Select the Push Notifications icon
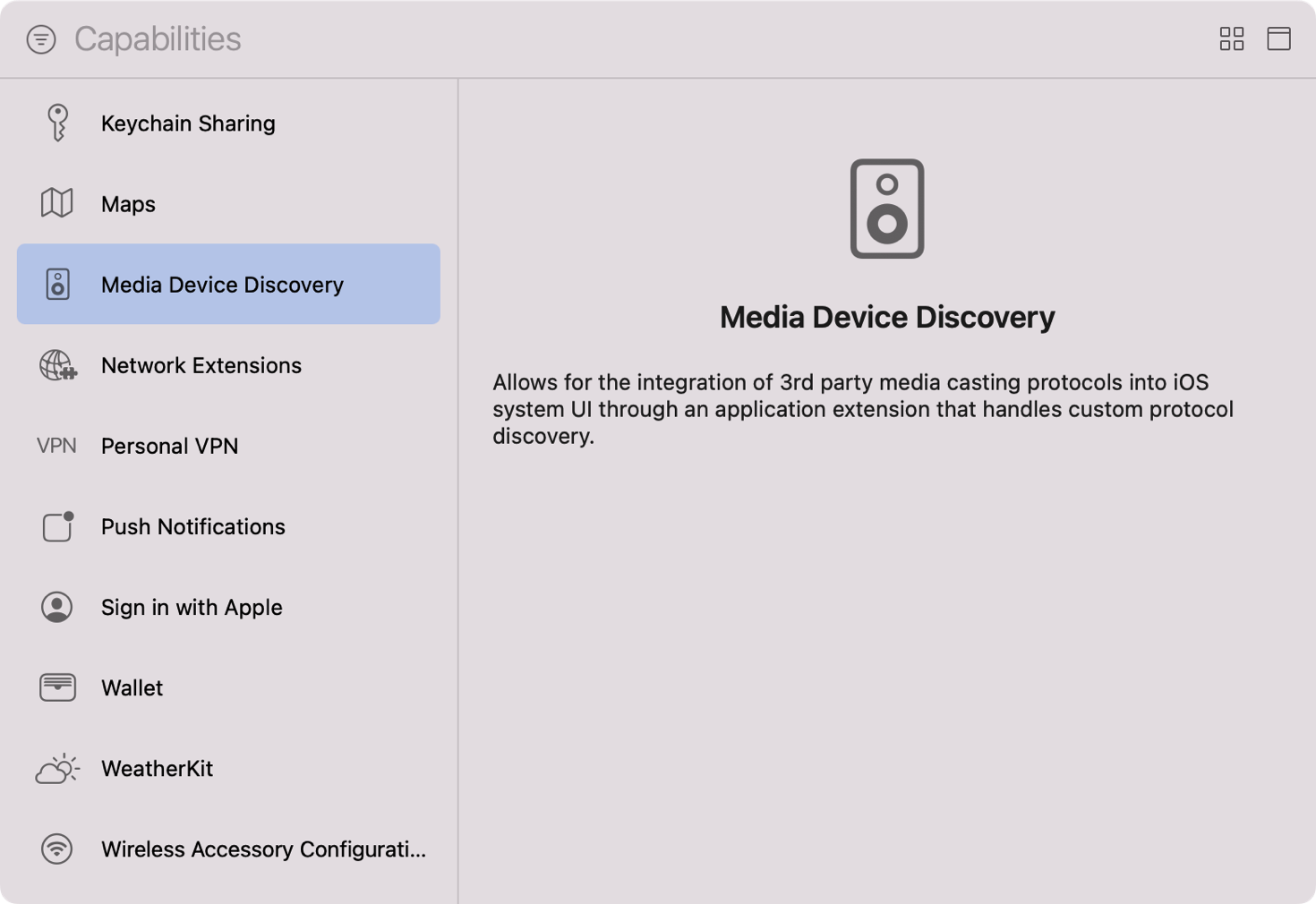The height and width of the screenshot is (904, 1316). pos(56,526)
